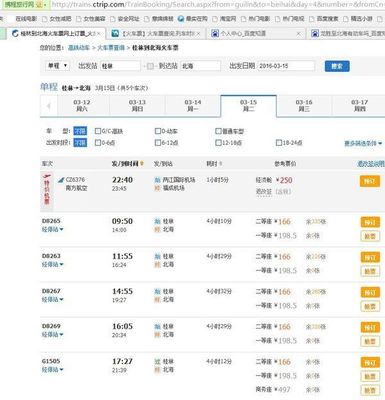Expand 经停站 stops under G1505
This screenshot has height=400, width=385.
coord(52,369)
